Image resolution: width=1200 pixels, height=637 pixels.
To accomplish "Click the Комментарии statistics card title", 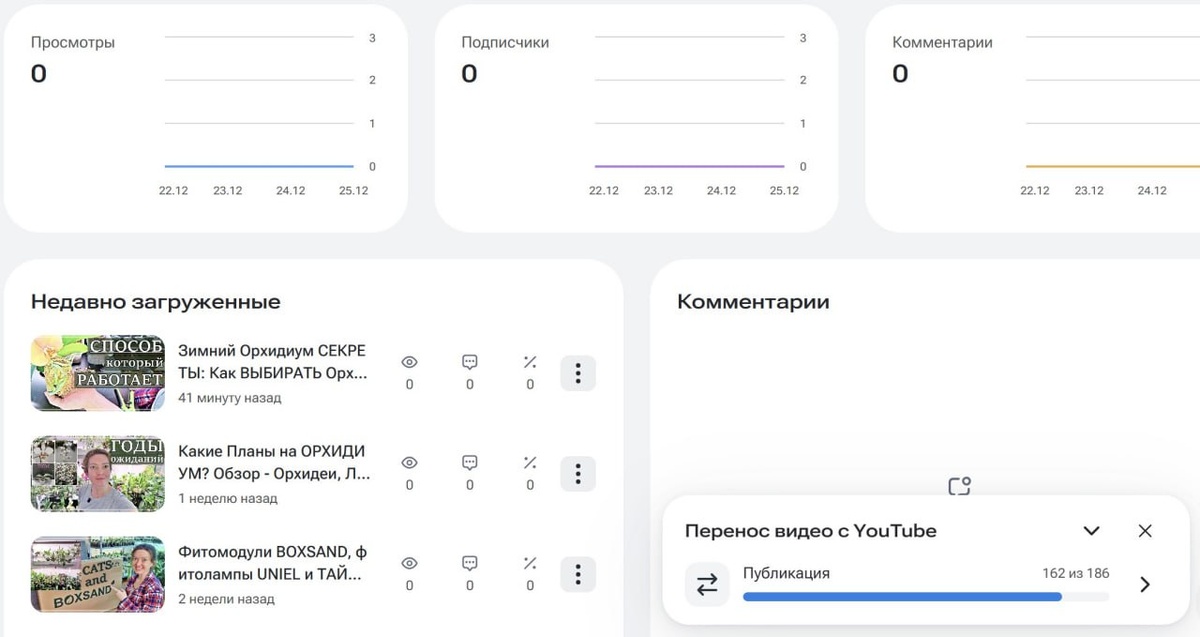I will click(942, 43).
